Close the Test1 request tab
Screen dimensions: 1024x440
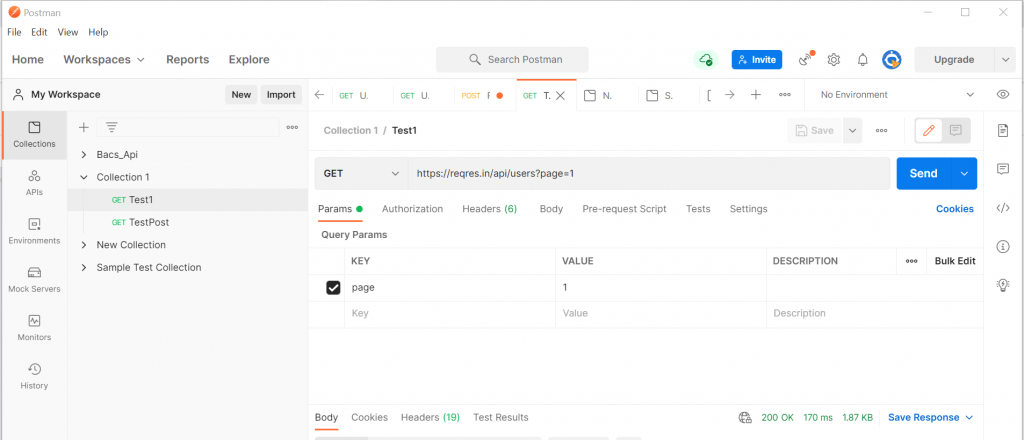pos(560,95)
